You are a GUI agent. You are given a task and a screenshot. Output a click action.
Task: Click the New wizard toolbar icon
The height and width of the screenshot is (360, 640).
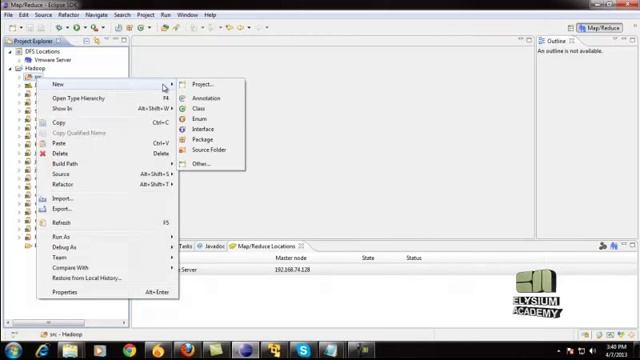(x=13, y=28)
